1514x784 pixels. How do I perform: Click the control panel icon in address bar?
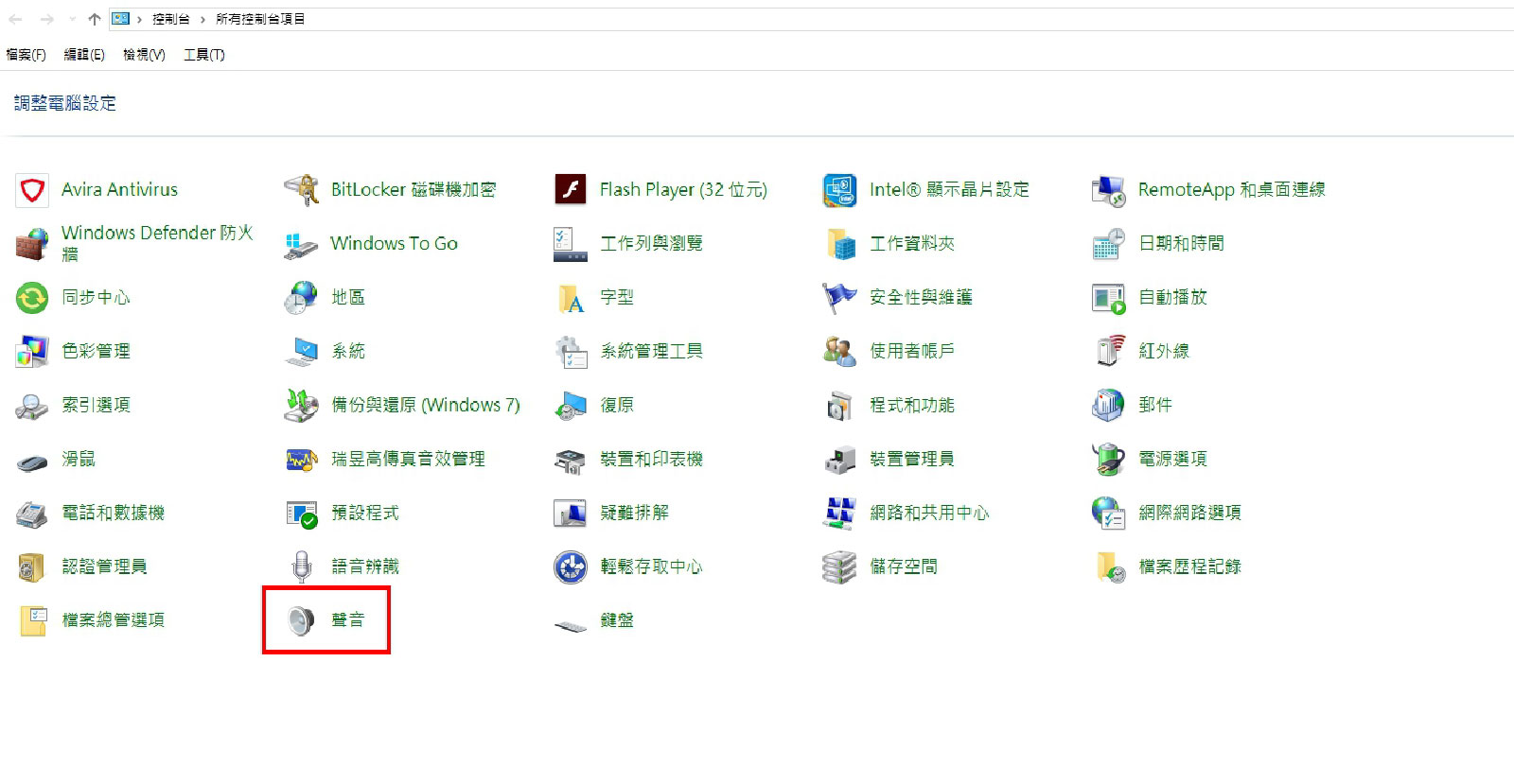coord(120,19)
